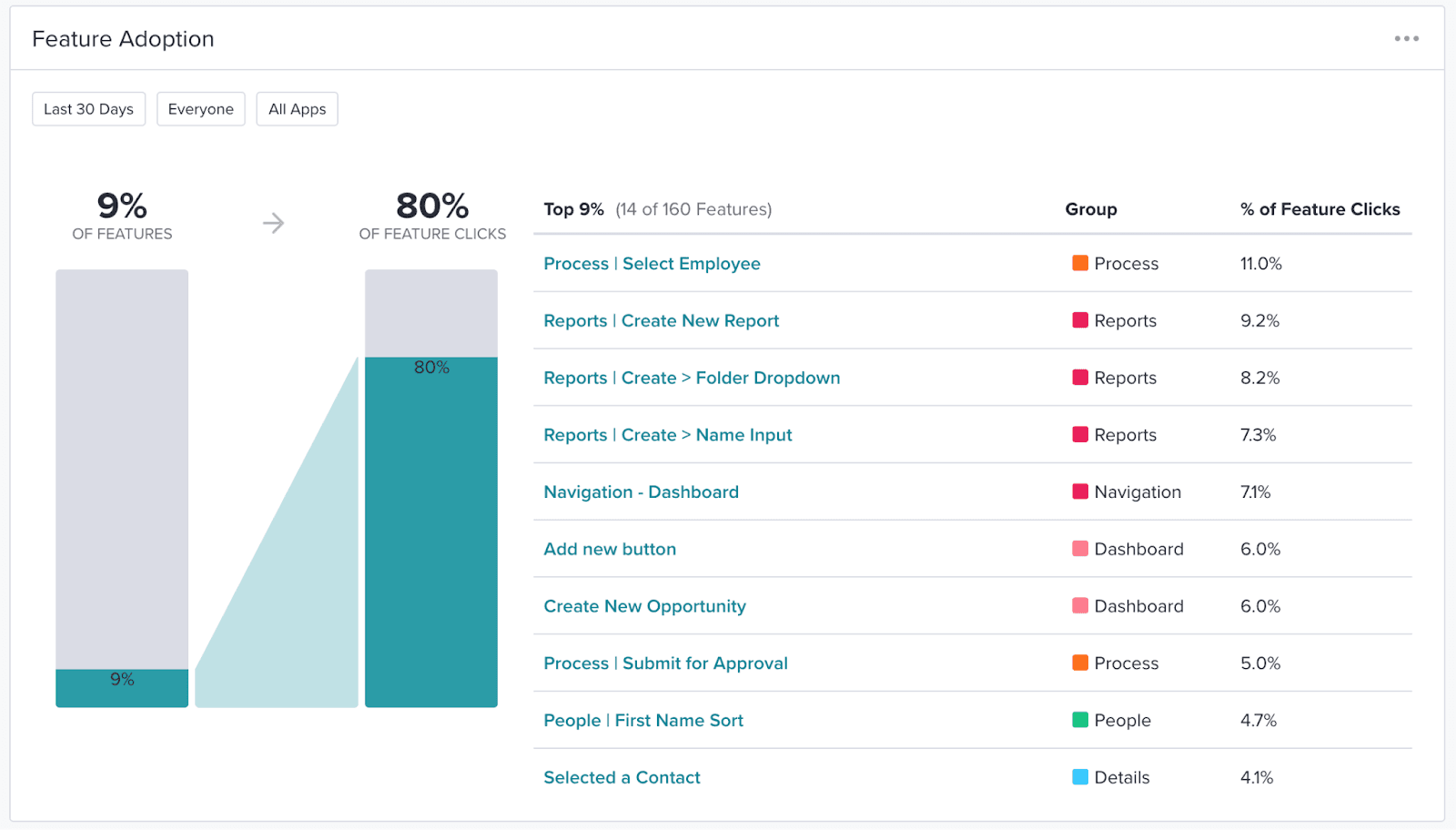Open Process | Select Employee feature
The width and height of the screenshot is (1456, 830).
click(x=652, y=264)
